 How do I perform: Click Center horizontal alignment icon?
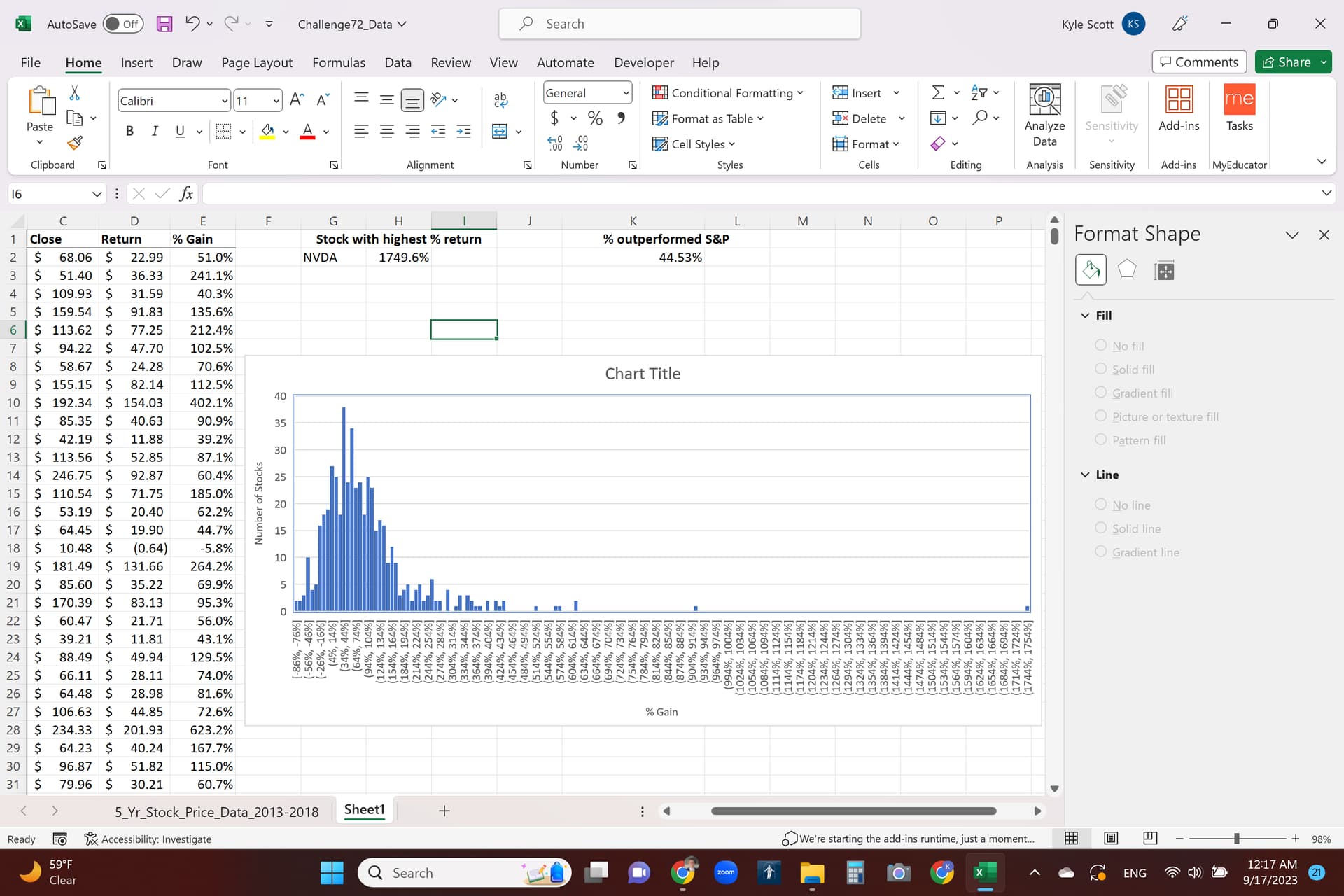coord(386,131)
